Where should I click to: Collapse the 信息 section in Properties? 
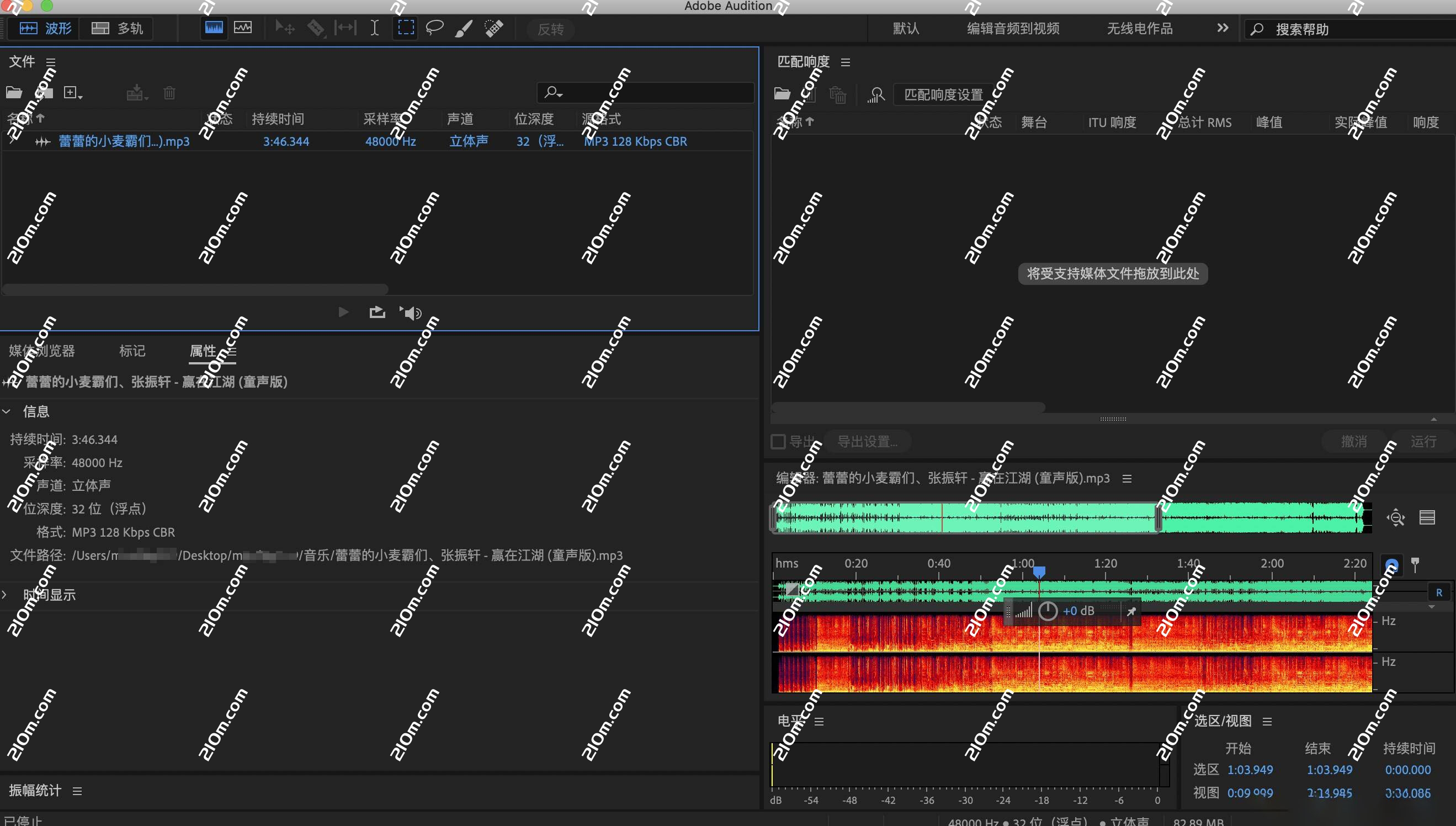coord(6,411)
